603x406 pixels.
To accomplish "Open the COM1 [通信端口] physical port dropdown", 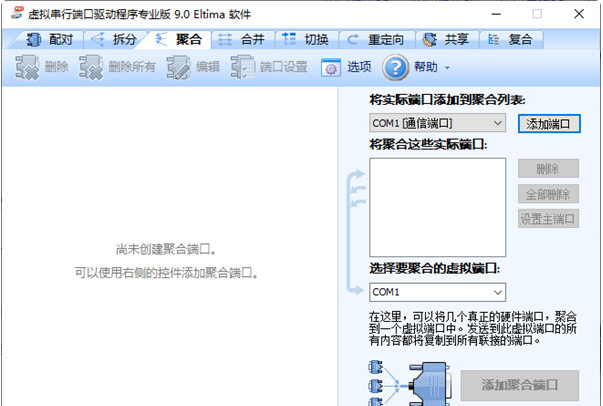I will (437, 123).
